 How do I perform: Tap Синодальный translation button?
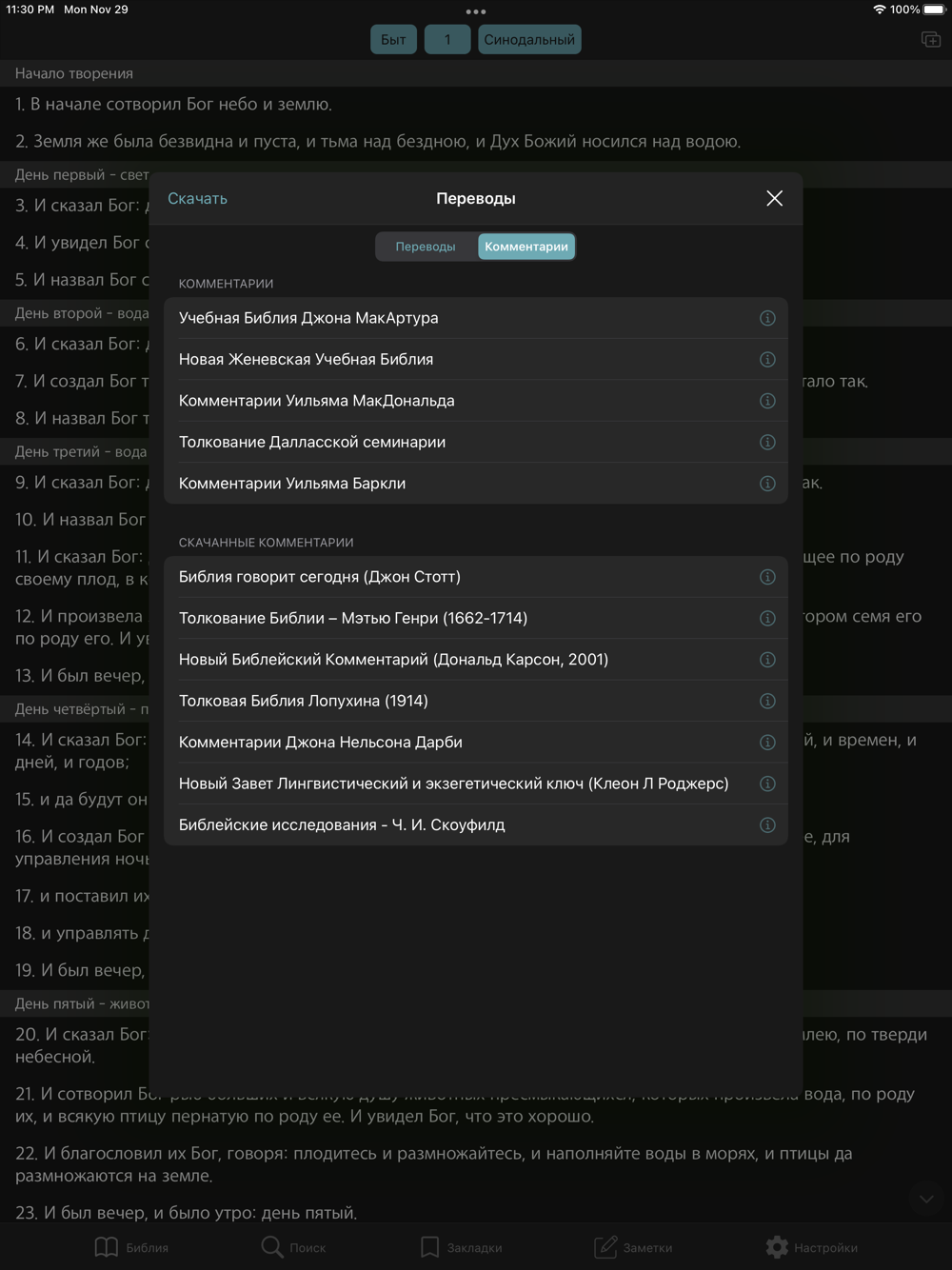tap(529, 40)
